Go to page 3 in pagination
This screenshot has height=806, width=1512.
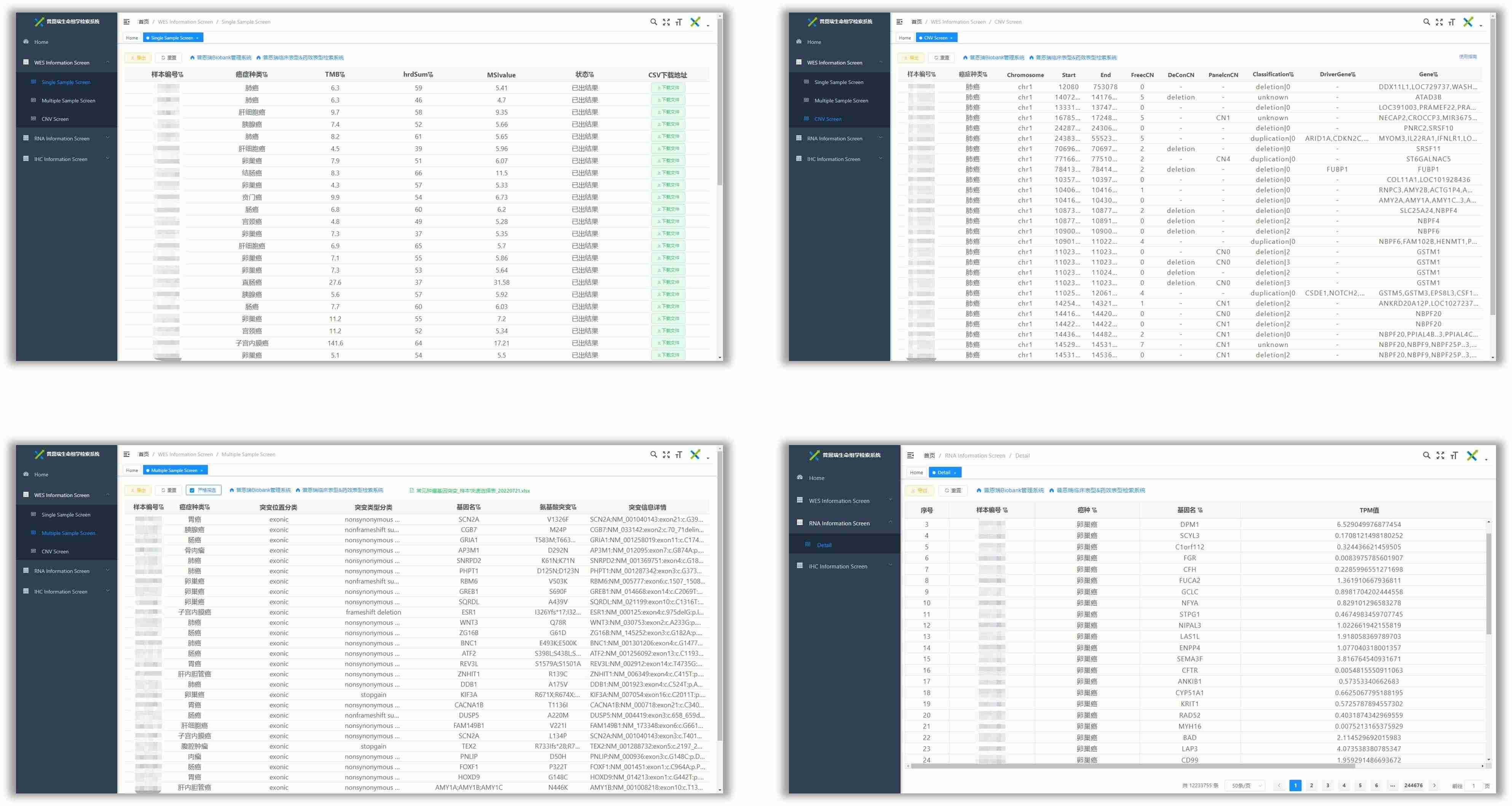pos(1328,785)
